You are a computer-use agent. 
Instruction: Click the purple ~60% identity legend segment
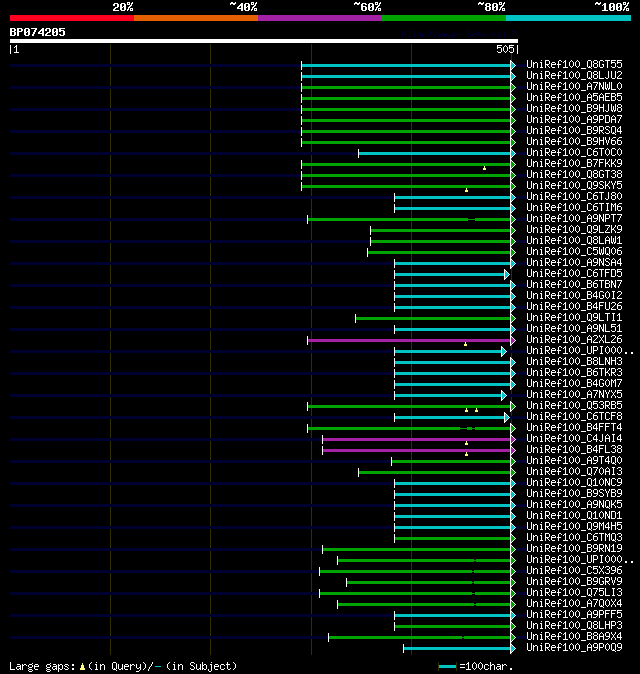pyautogui.click(x=320, y=18)
